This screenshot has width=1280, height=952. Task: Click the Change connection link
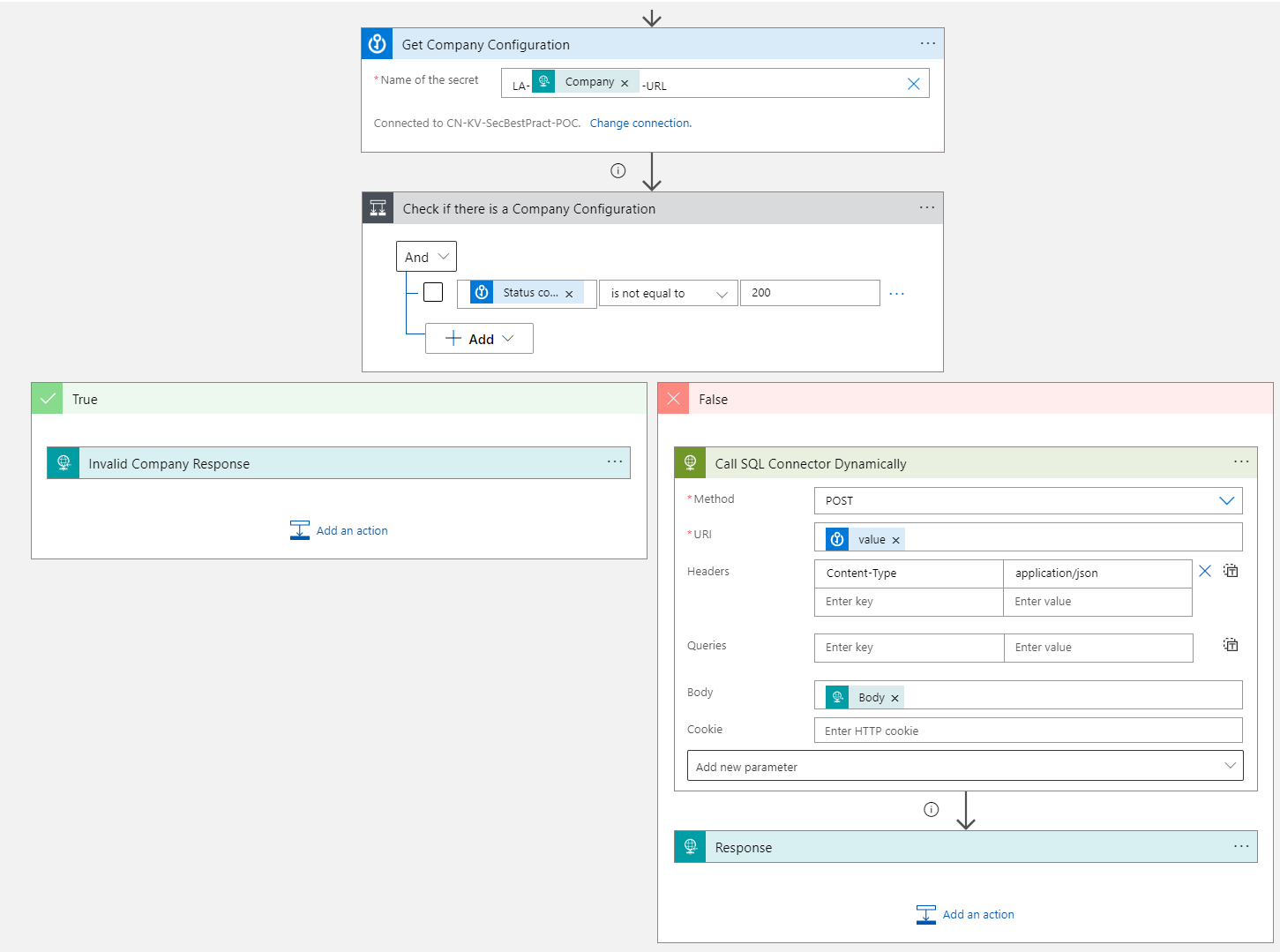click(640, 124)
